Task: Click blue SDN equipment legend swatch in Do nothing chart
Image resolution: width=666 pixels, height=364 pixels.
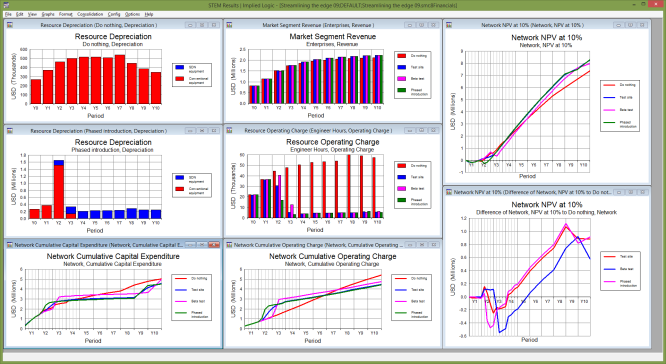Action: [179, 68]
